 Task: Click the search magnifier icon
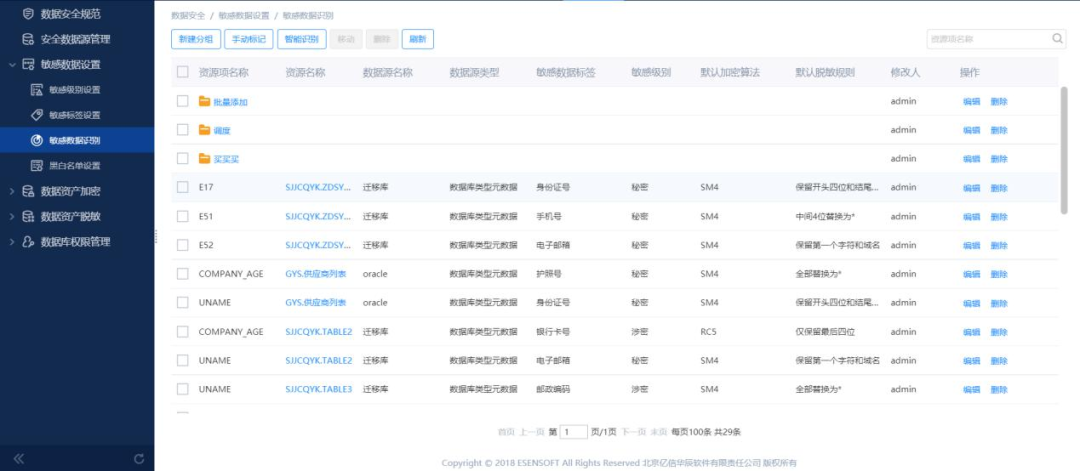pyautogui.click(x=1057, y=39)
